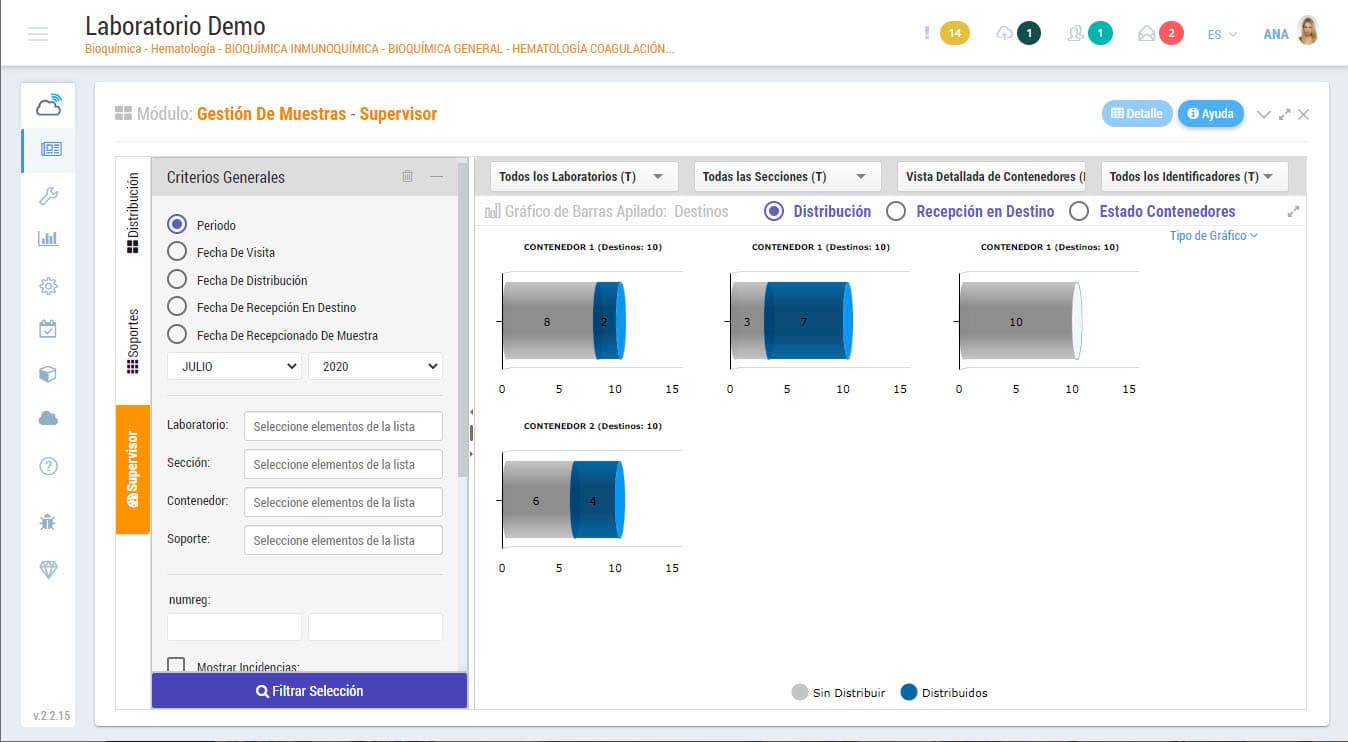Screen dimensions: 1348x742
Task: Click the Detalle button
Action: (x=1137, y=113)
